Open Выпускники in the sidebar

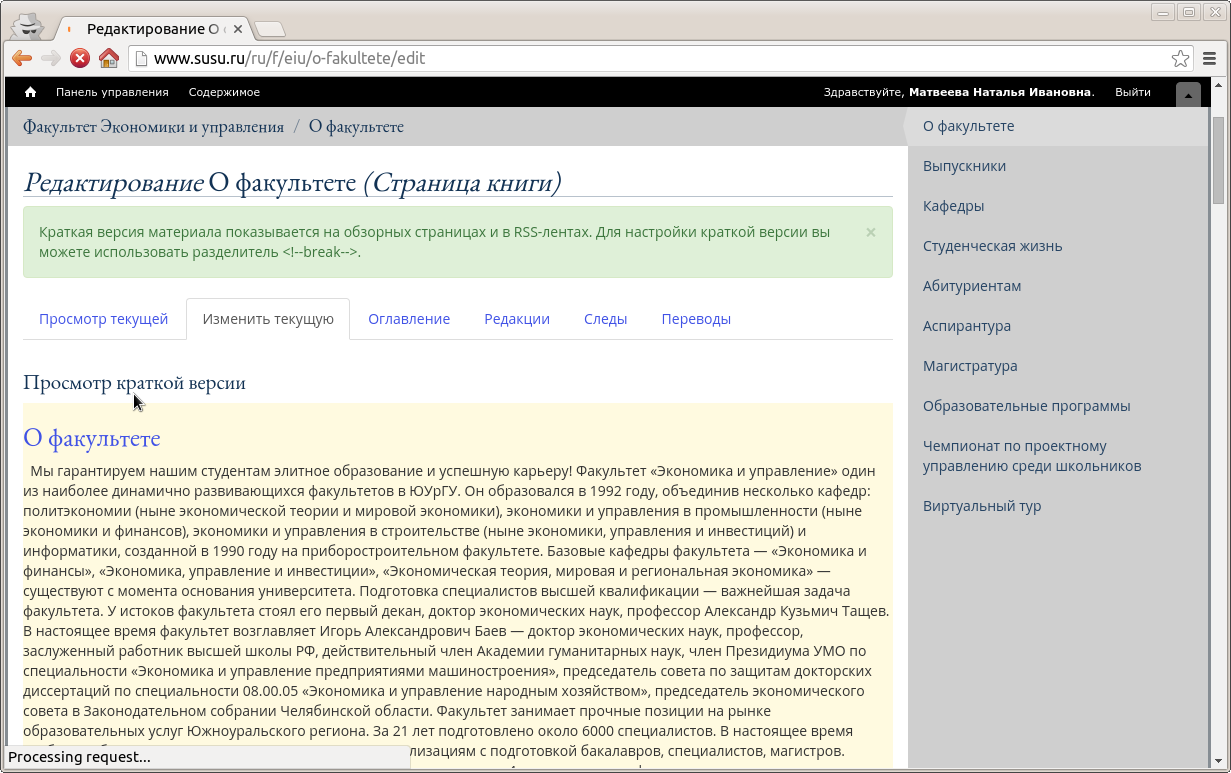pos(964,166)
